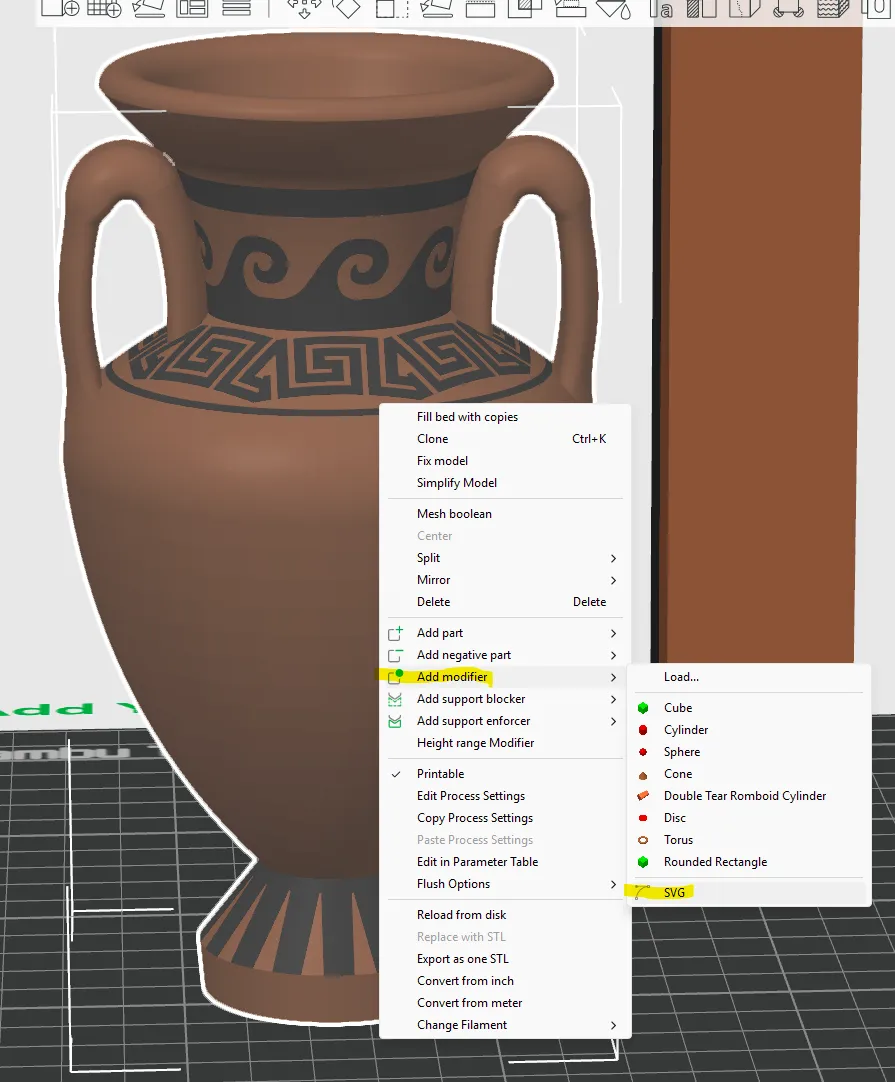Click the Add object cube icon
Viewport: 895px width, 1082px height.
[x=61, y=8]
